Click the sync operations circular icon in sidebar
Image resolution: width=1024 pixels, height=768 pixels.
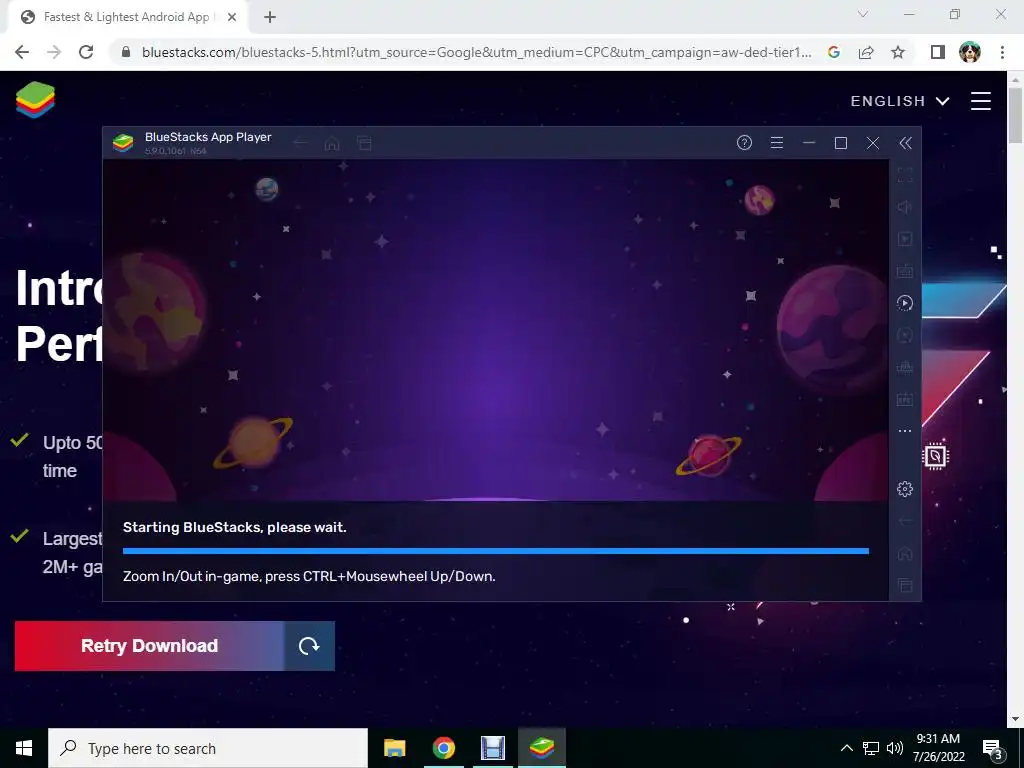point(904,335)
